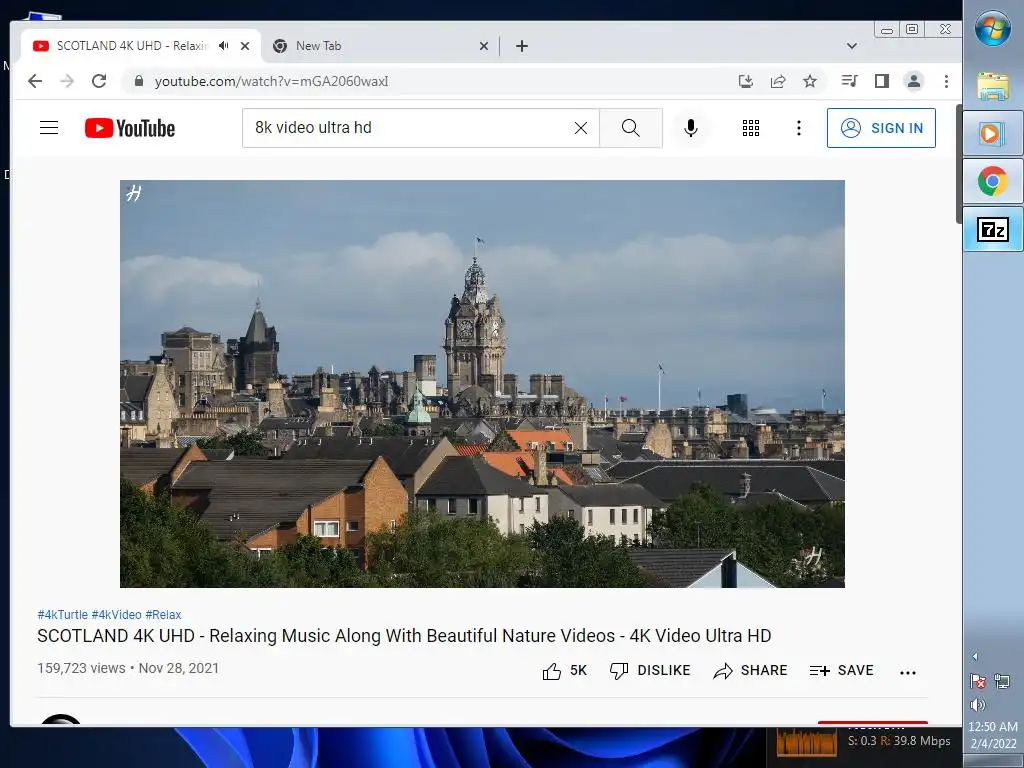The height and width of the screenshot is (768, 1024).
Task: Open the network tray icon
Action: [x=1002, y=682]
